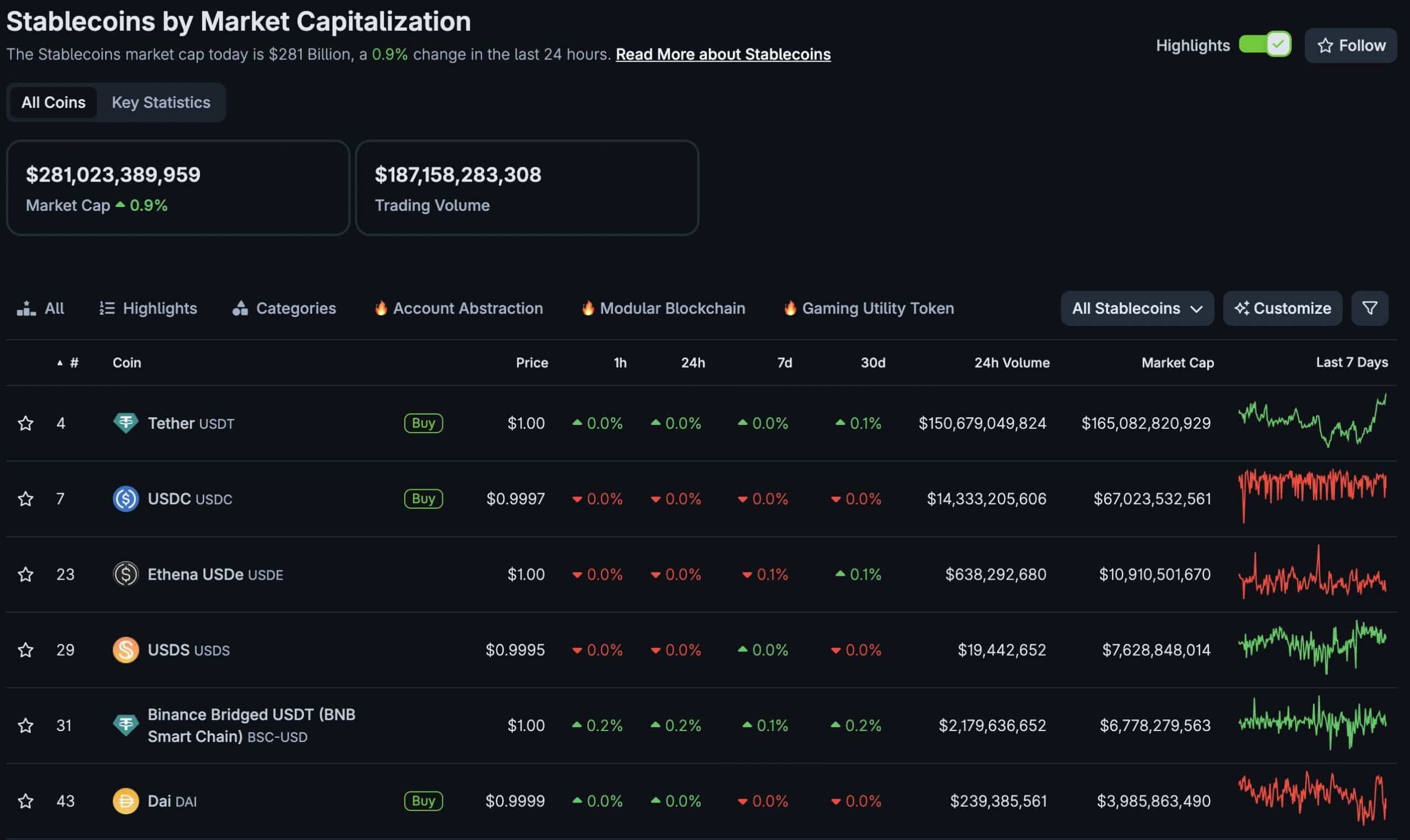
Task: Click the Coin column header
Action: coord(127,363)
